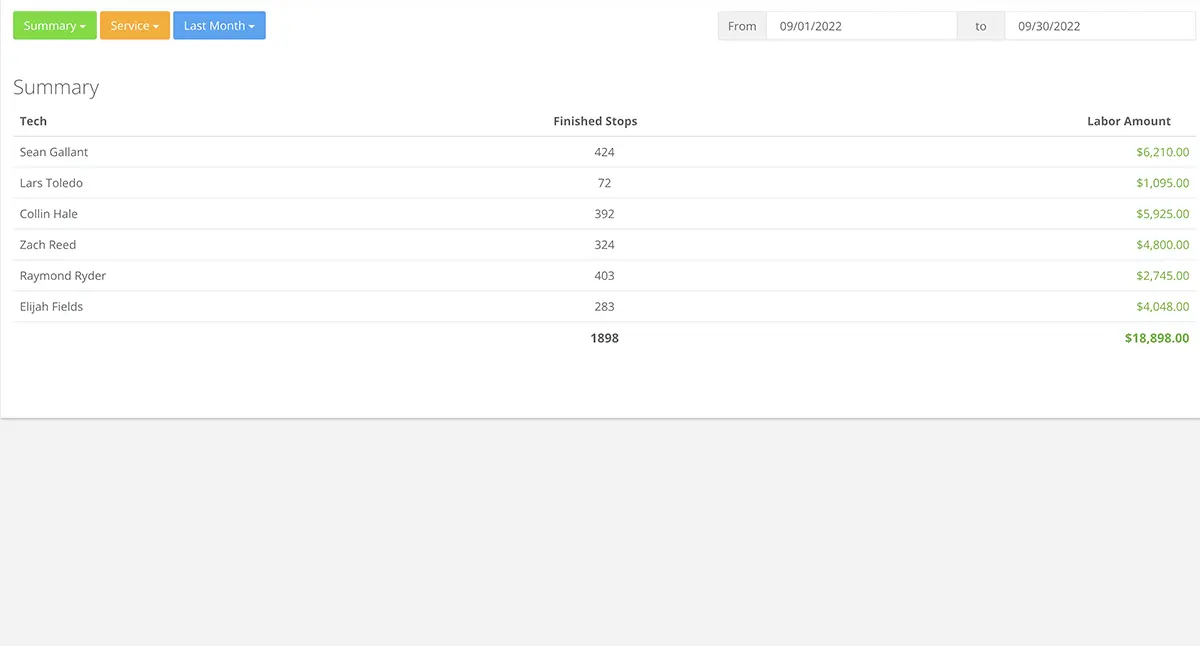Select the Raymond Ryder tech name
1200x646 pixels.
point(63,276)
